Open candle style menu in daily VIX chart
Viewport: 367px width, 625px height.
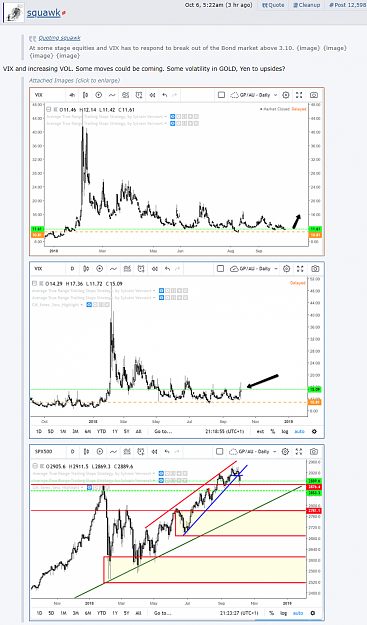[86, 269]
